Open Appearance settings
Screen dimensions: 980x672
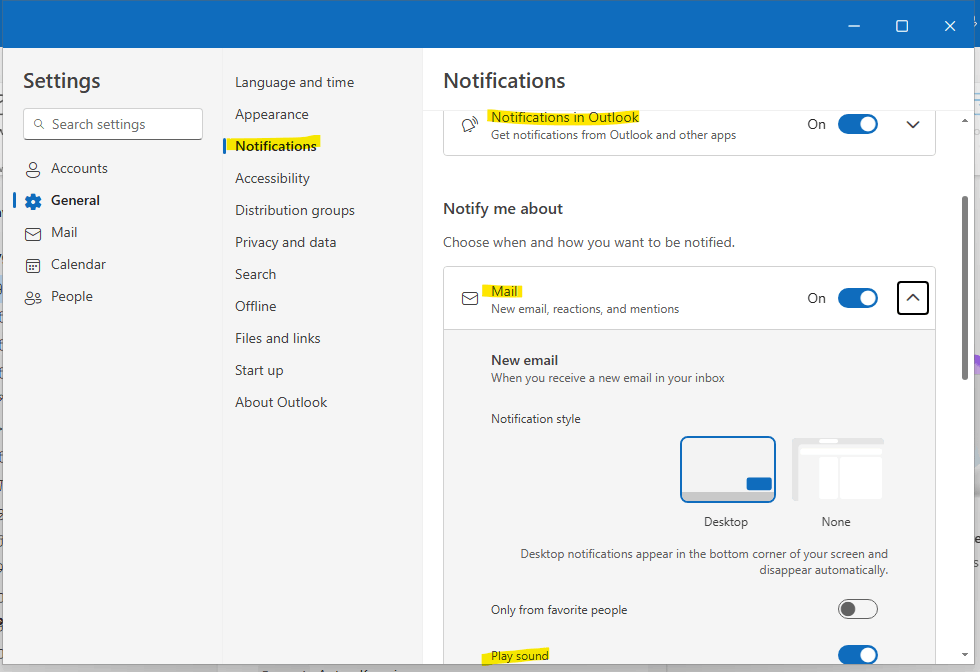(x=271, y=114)
